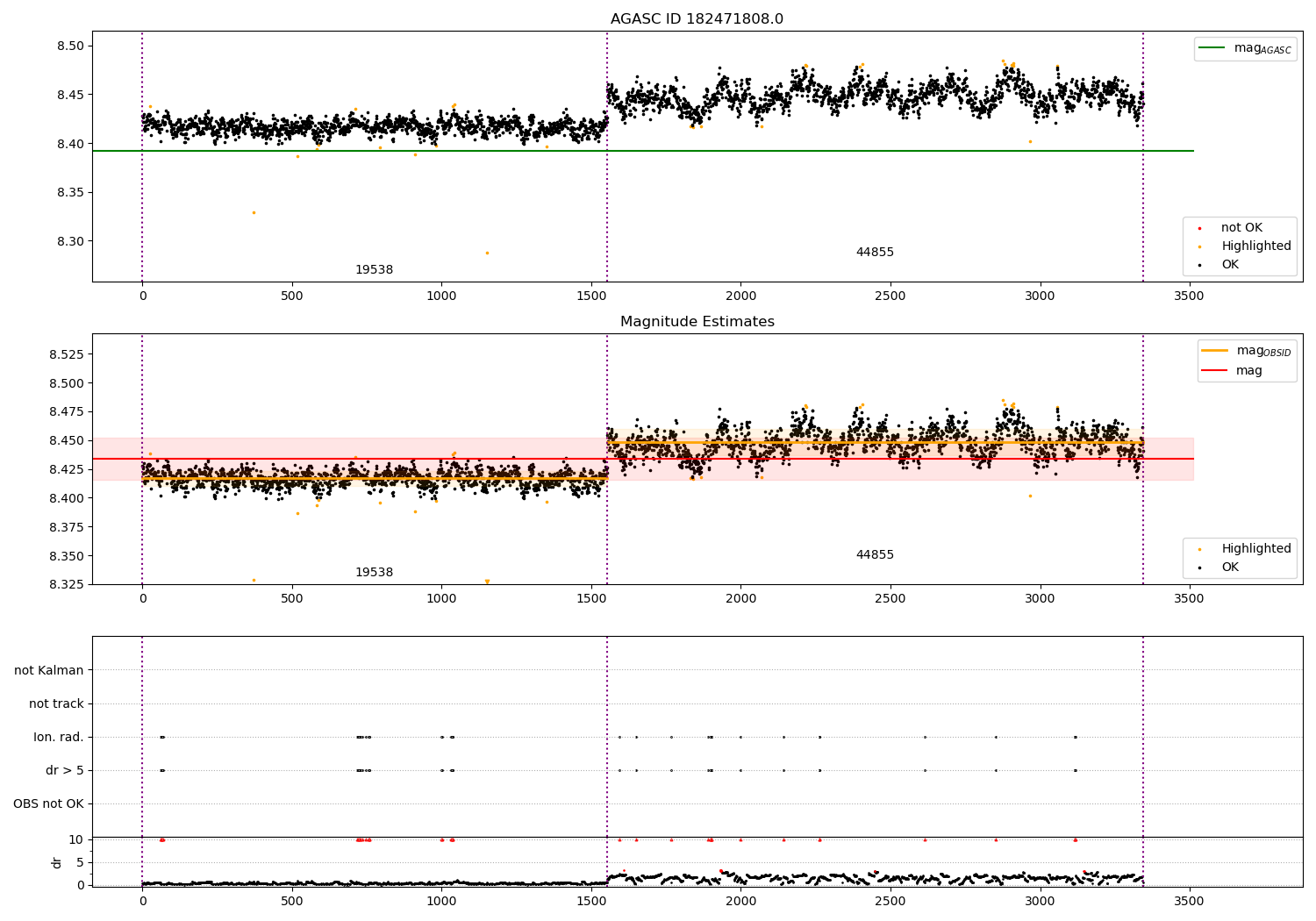The width and height of the screenshot is (1316, 921).
Task: Click the 'OK' legend entry in top plot
Action: point(1230,265)
